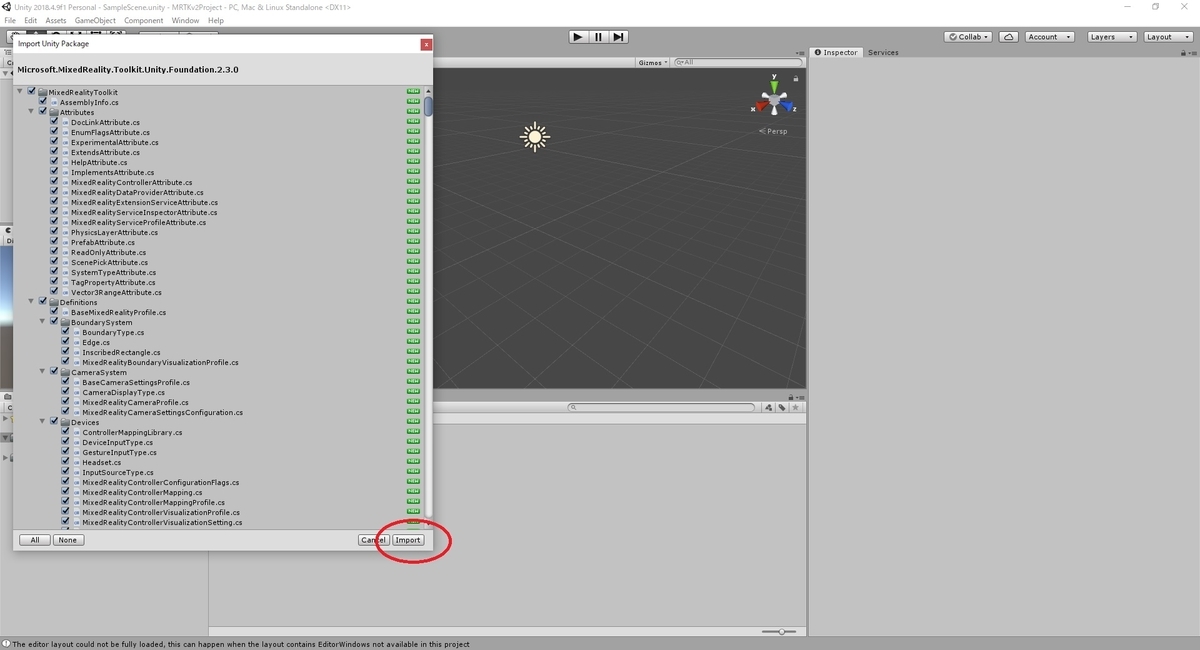This screenshot has width=1200, height=650.
Task: Click the search-by-type filter icon in Project panel
Action: 770,407
